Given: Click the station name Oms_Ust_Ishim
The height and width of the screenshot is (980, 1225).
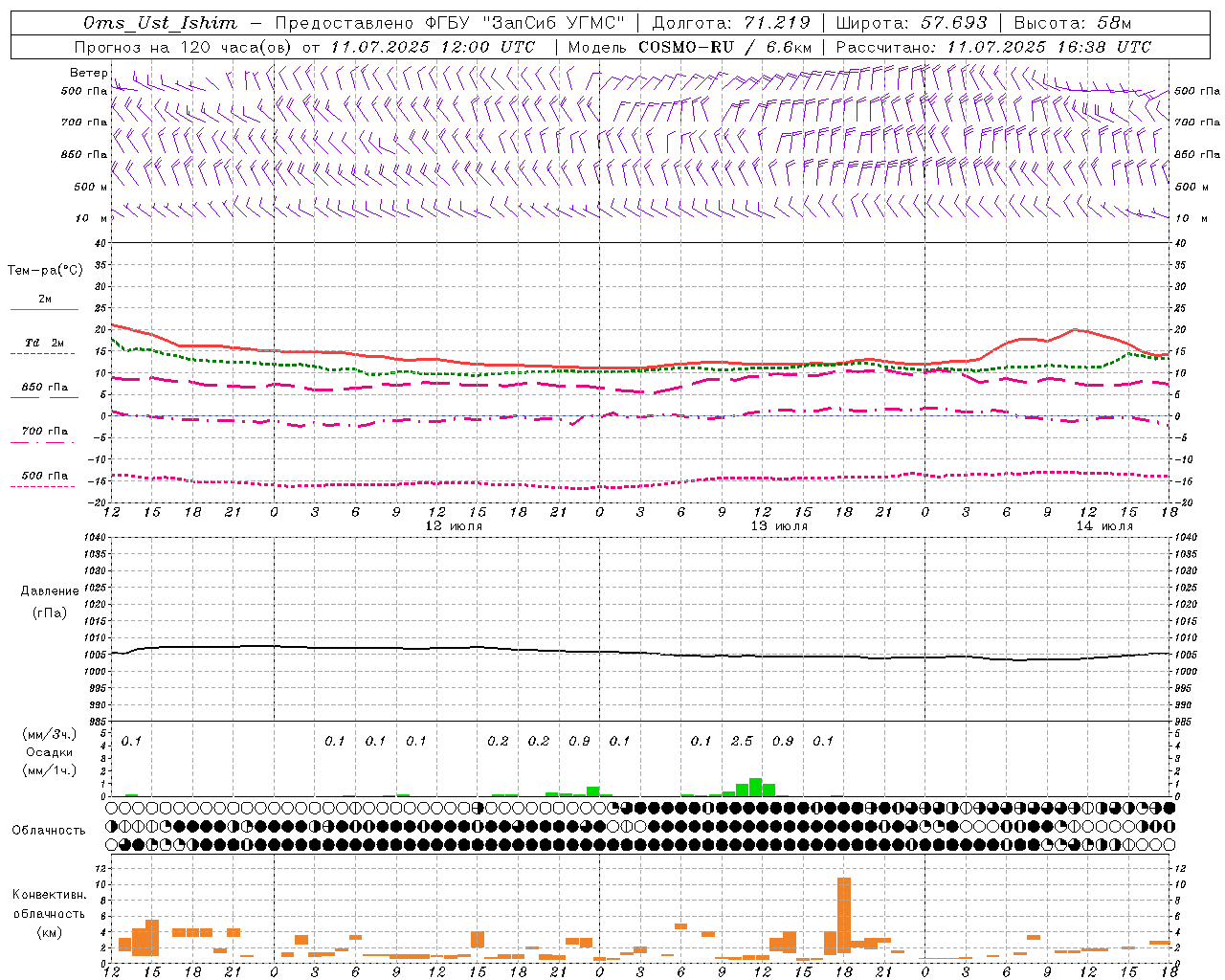Looking at the screenshot, I should (x=160, y=23).
